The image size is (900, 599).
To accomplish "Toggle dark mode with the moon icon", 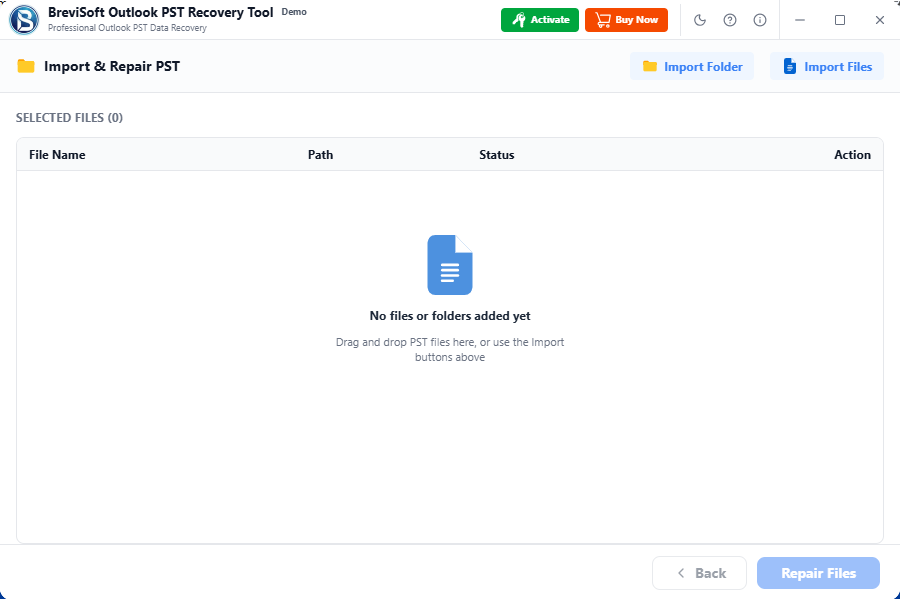I will point(700,20).
